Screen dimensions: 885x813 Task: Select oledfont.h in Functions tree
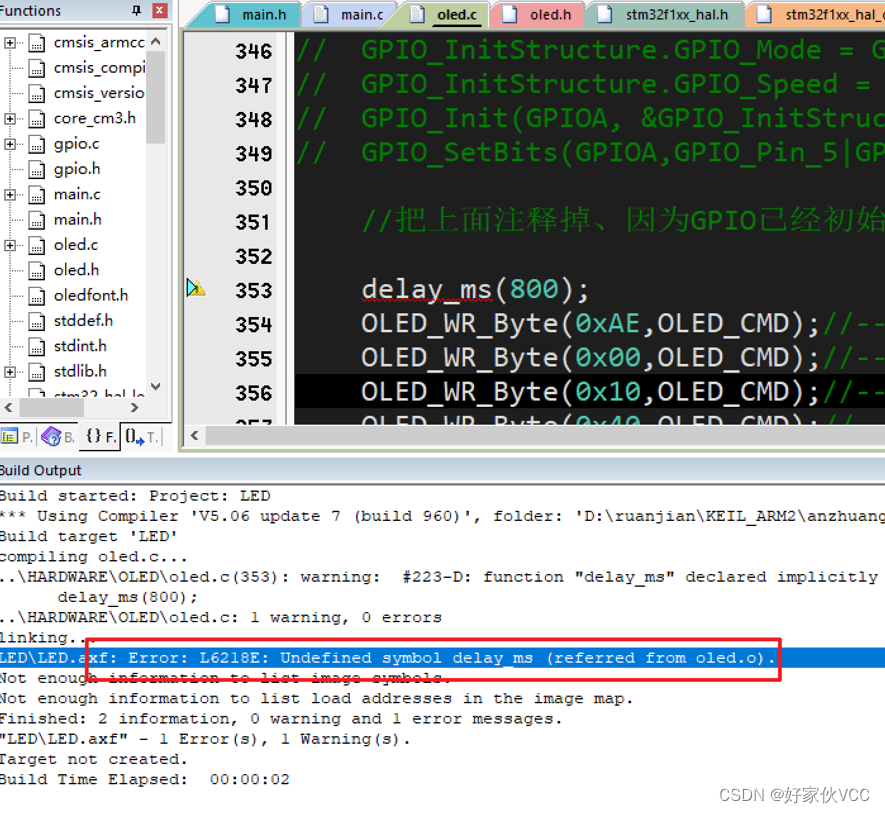click(91, 295)
